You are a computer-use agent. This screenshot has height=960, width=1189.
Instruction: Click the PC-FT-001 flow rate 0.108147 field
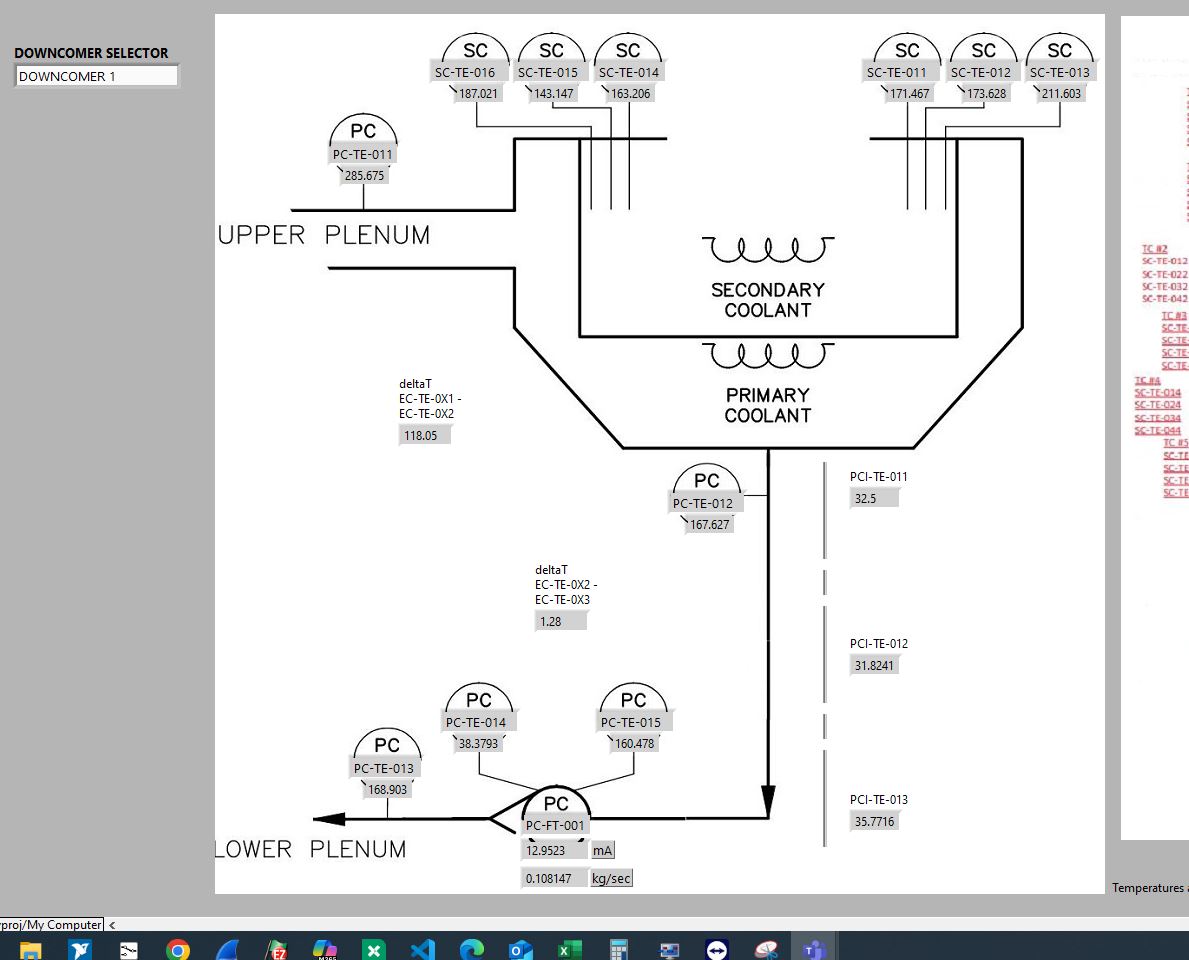[x=552, y=879]
